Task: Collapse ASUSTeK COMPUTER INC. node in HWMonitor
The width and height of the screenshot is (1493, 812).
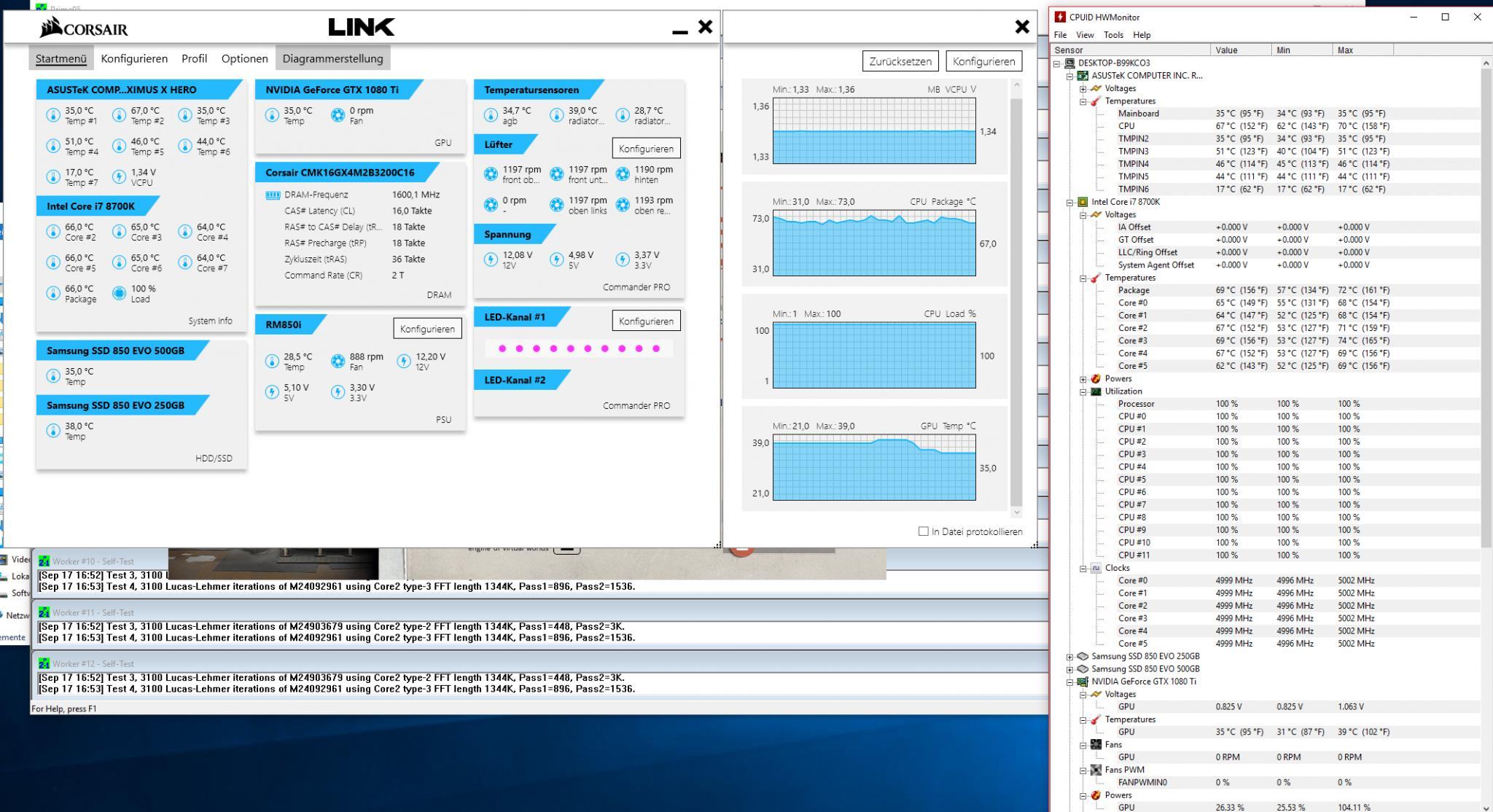Action: pyautogui.click(x=1069, y=76)
